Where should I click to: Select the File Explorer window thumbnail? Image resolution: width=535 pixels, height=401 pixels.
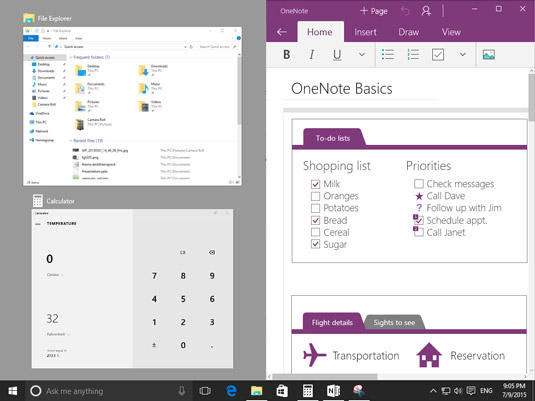point(132,106)
